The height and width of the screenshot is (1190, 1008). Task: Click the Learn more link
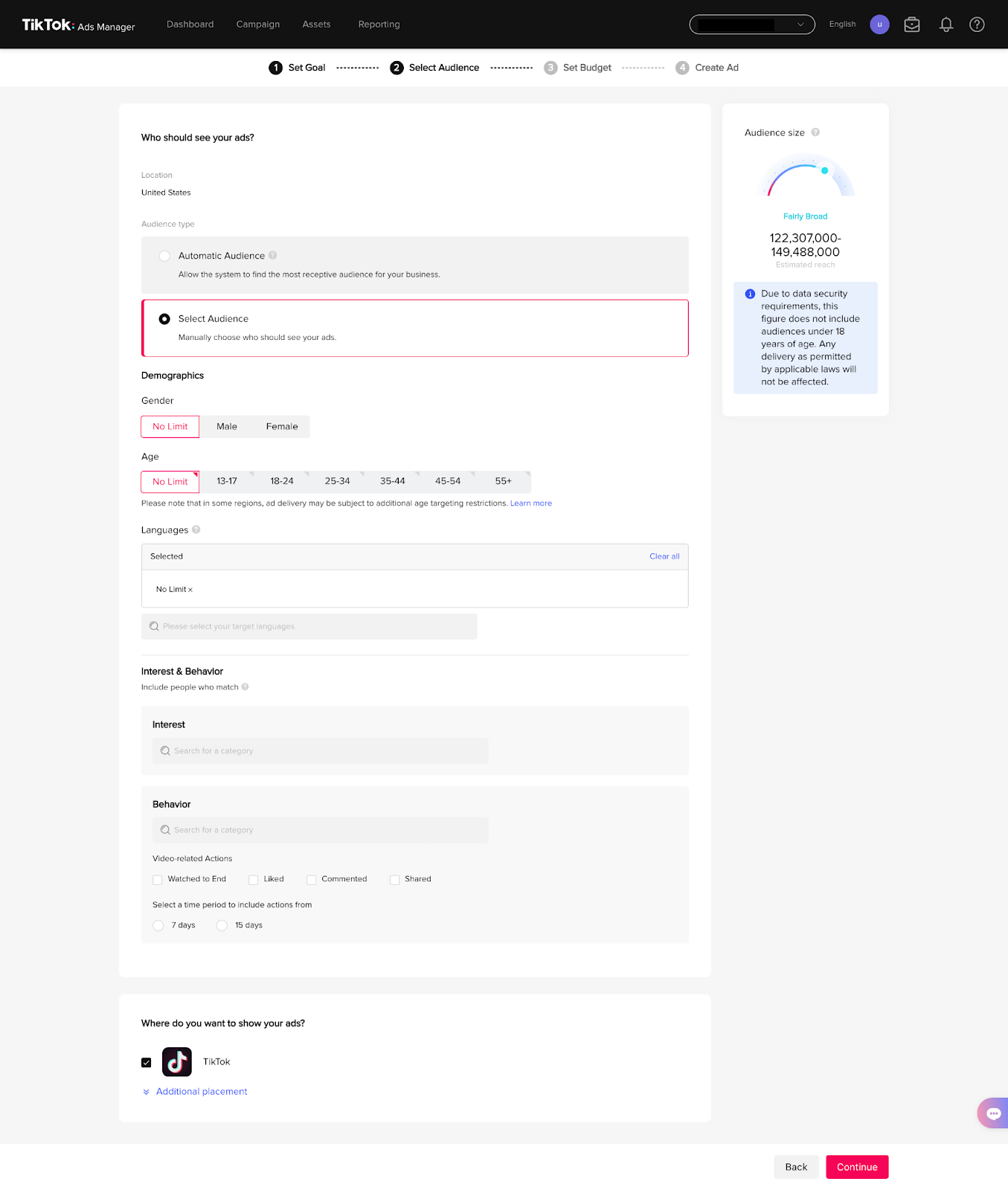530,504
